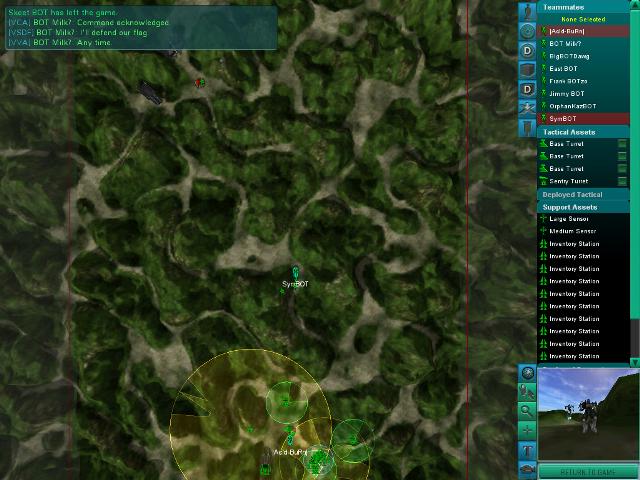Click chat line 'Any time.'

94,42
